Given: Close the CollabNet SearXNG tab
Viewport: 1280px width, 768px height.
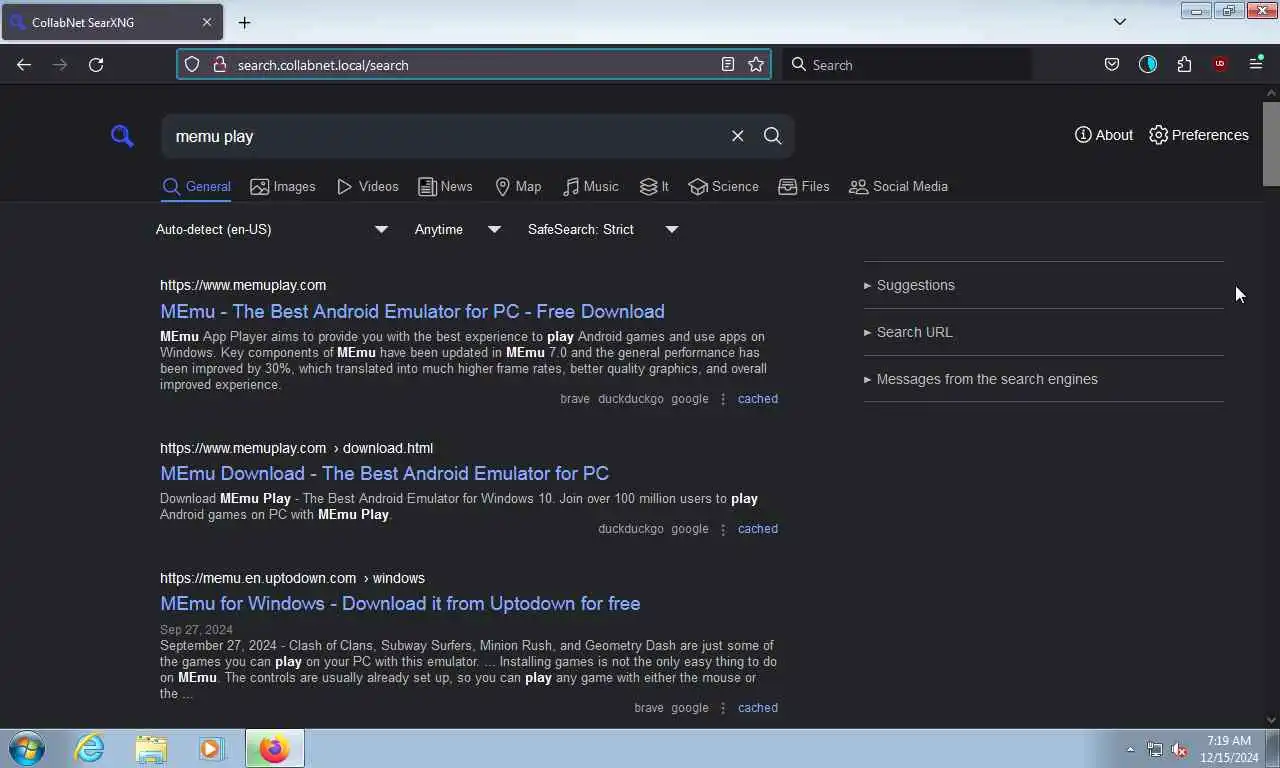Looking at the screenshot, I should [x=207, y=22].
